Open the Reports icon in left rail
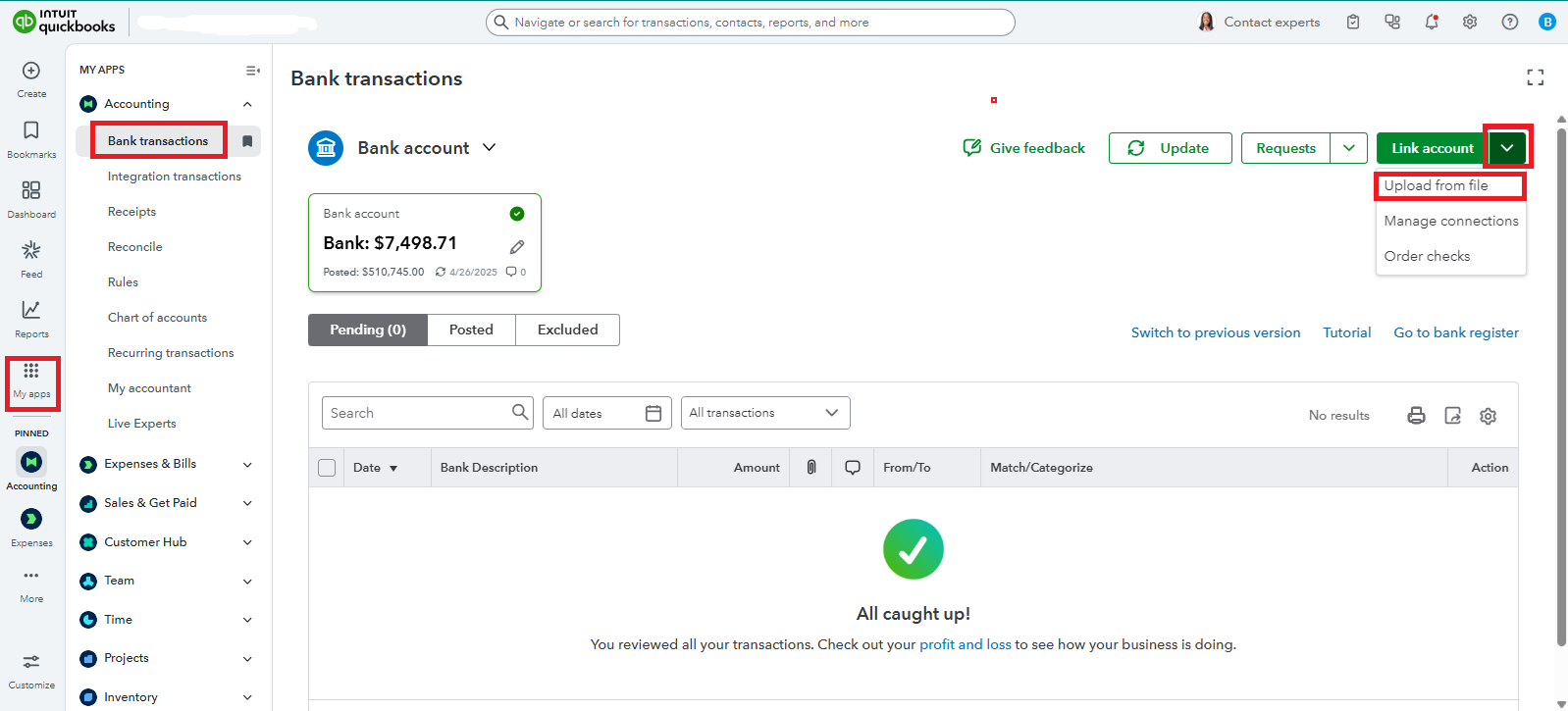Screen dimensions: 1568x711 [31, 318]
